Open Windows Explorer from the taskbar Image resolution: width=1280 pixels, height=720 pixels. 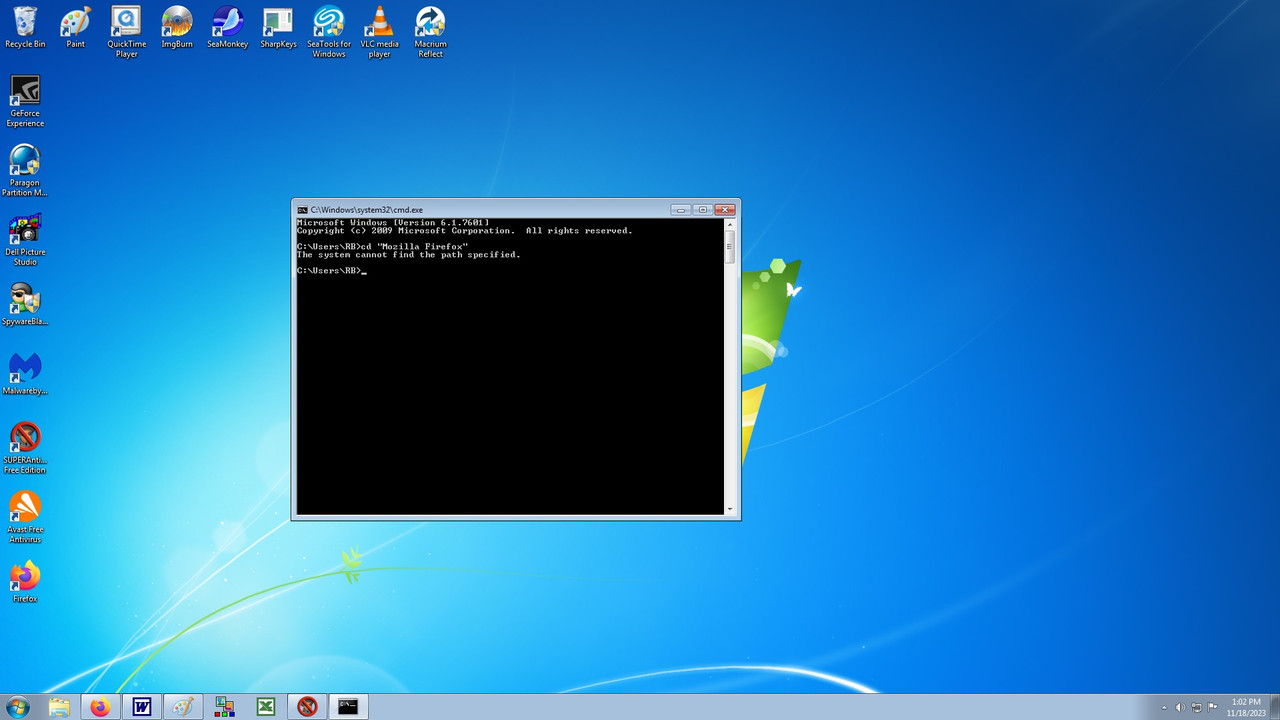point(59,707)
